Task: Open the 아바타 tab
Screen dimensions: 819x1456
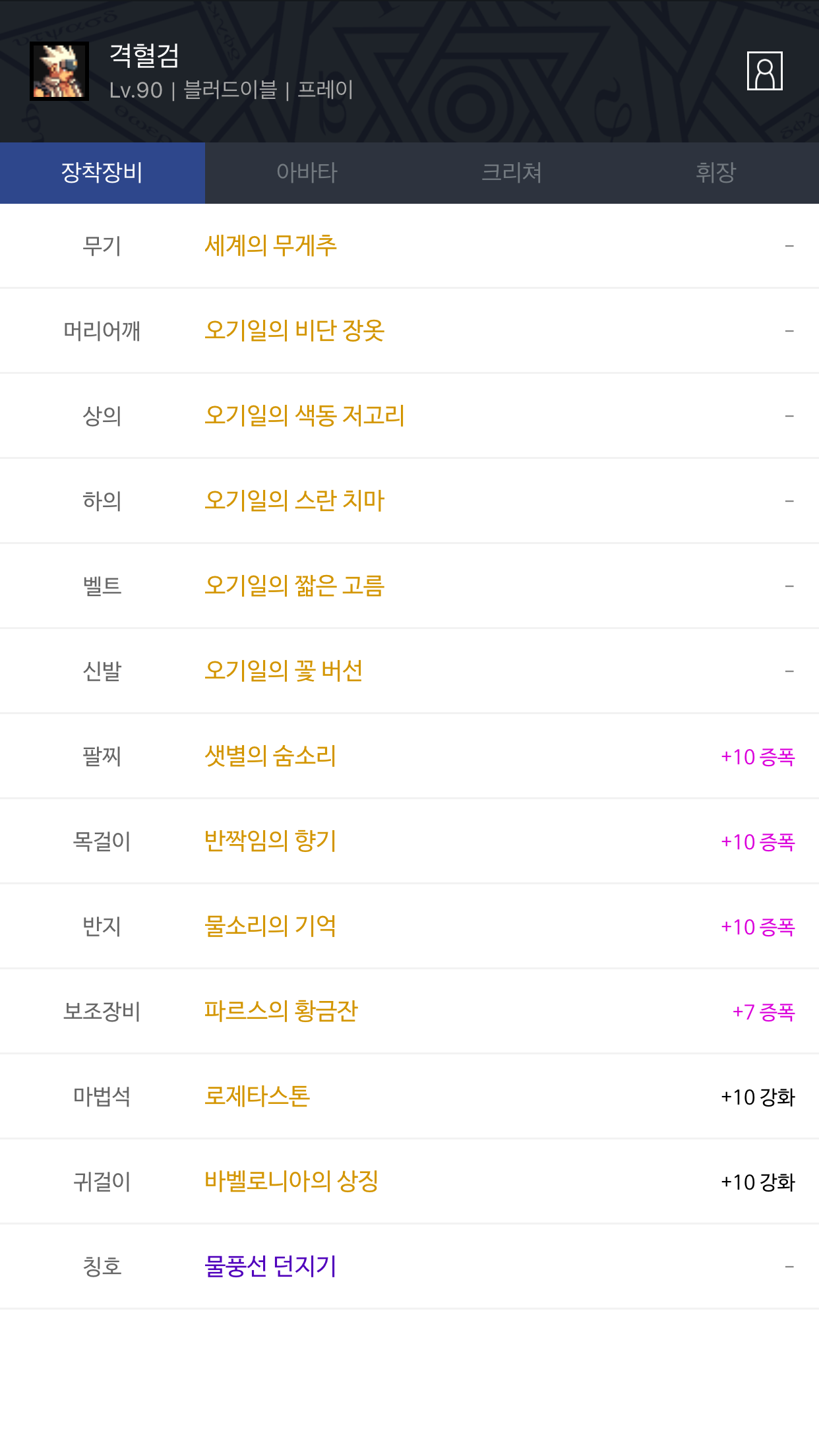Action: 307,173
